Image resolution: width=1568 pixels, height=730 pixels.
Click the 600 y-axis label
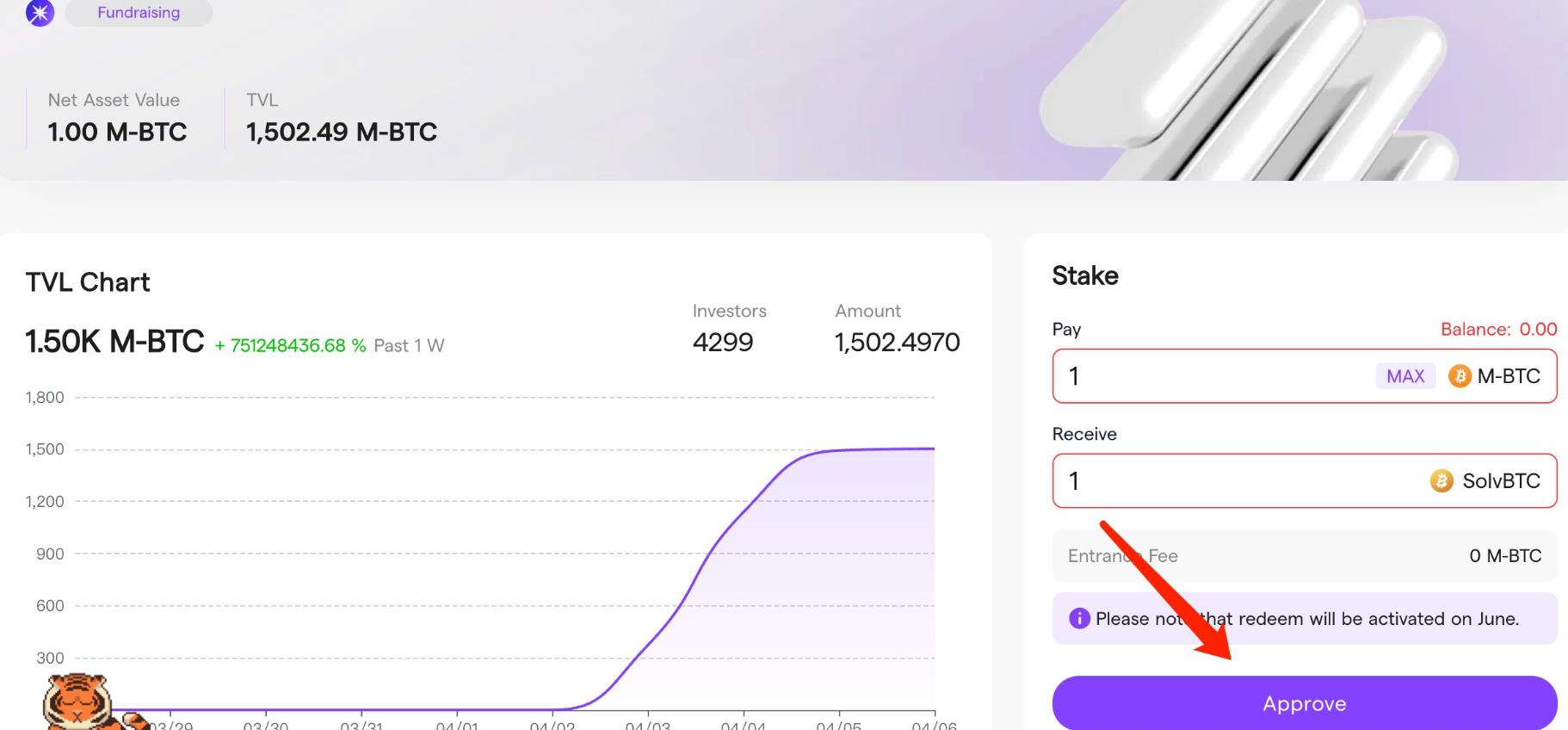pyautogui.click(x=50, y=605)
